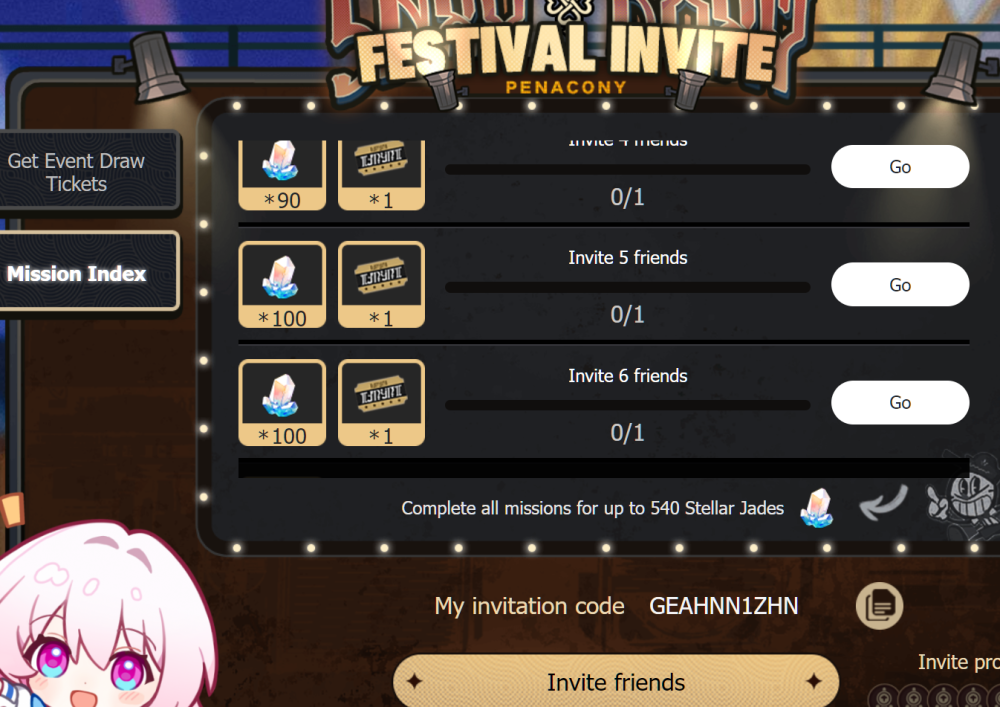Viewport: 1000px width, 707px height.
Task: Select the ticket reward for Invite 6 friends
Action: coord(381,402)
